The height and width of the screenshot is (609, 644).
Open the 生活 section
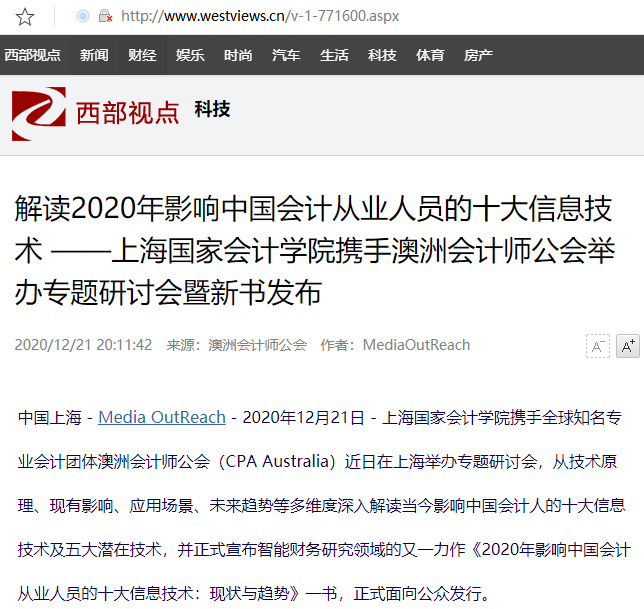334,55
